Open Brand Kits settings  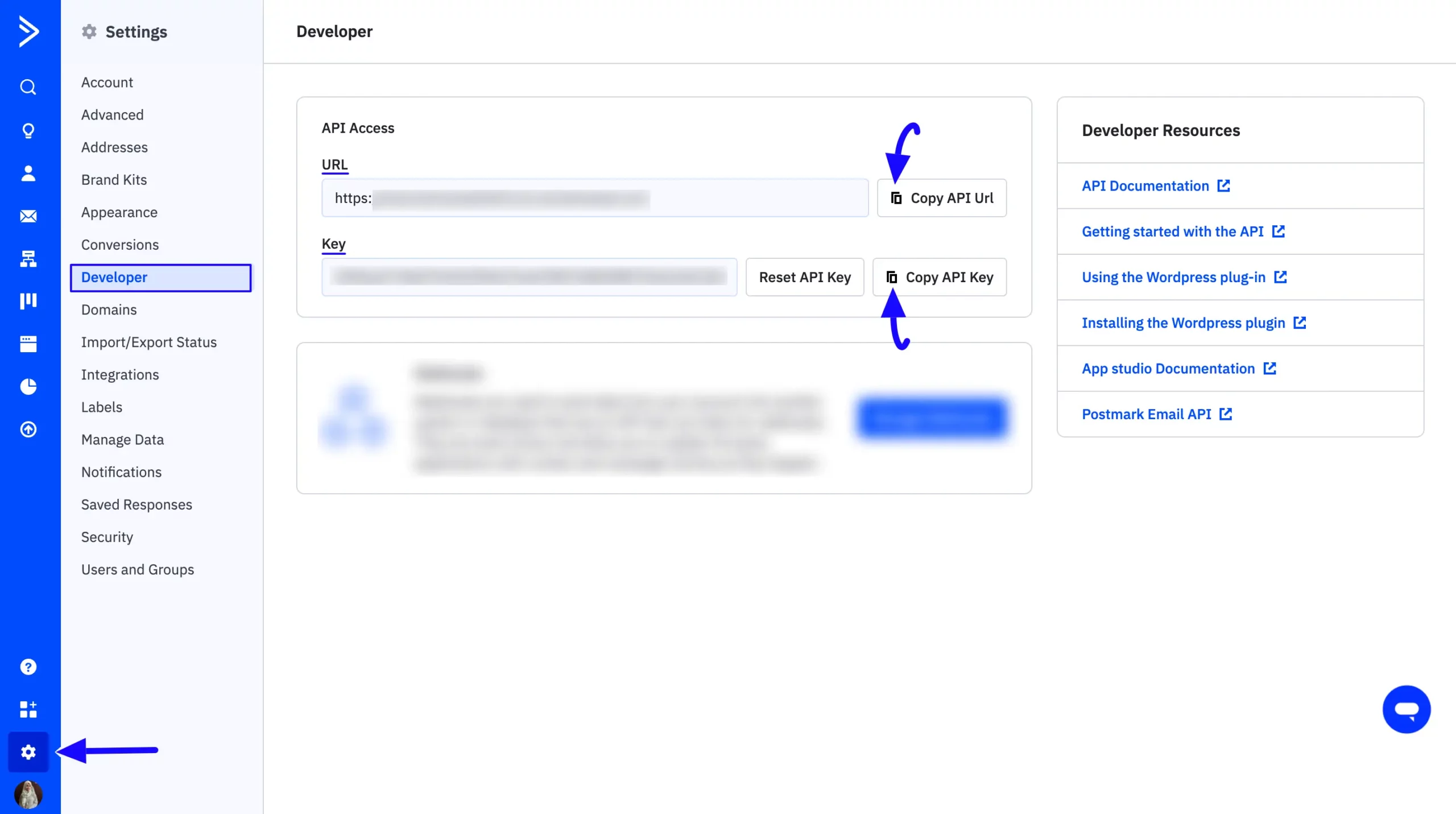[114, 180]
